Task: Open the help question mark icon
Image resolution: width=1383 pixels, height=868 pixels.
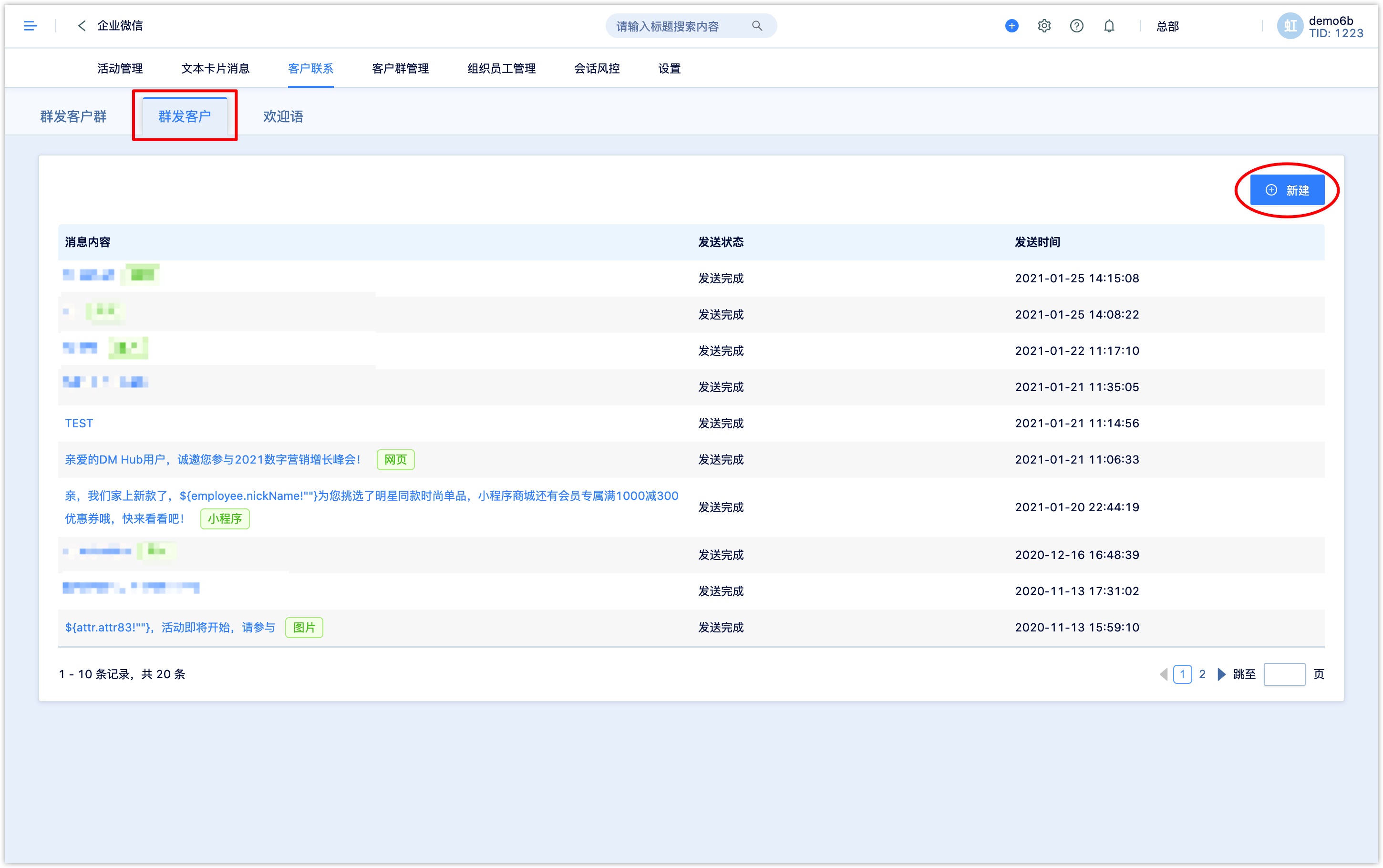Action: click(x=1076, y=26)
